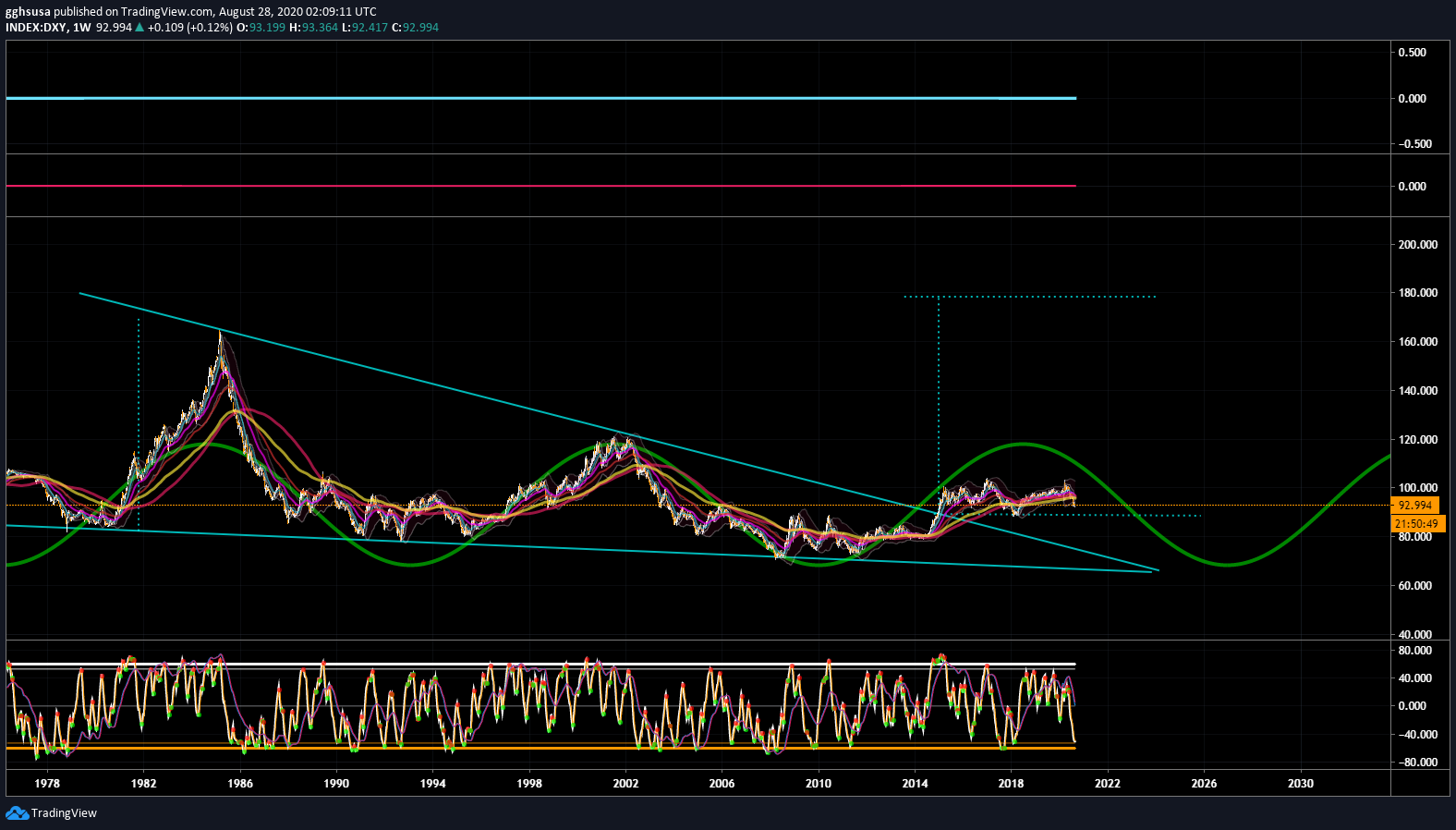Screen dimensions: 1456x830
Task: Click the -0.500 top indicator scale label
Action: pyautogui.click(x=1414, y=144)
